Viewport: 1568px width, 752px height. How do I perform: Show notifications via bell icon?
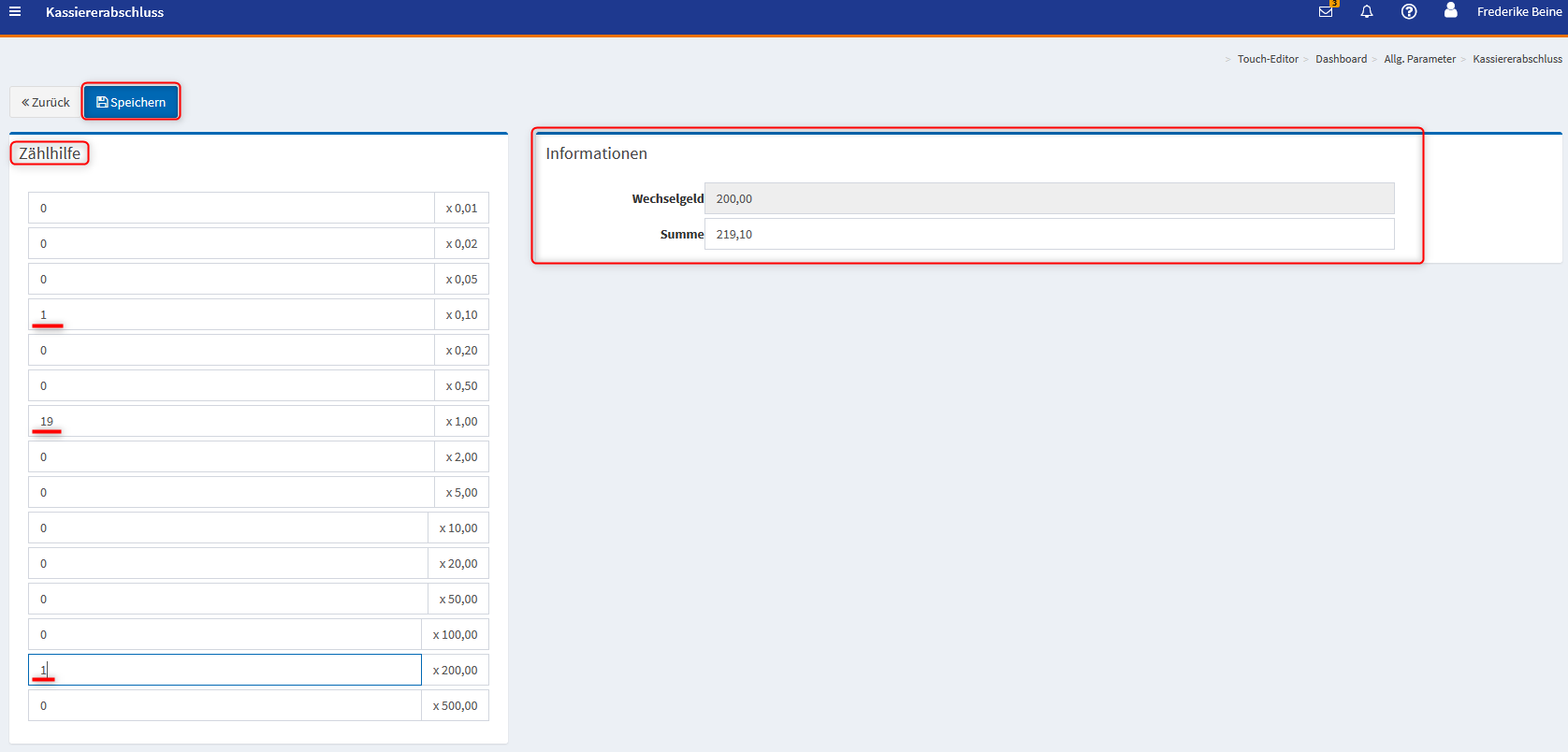1367,12
